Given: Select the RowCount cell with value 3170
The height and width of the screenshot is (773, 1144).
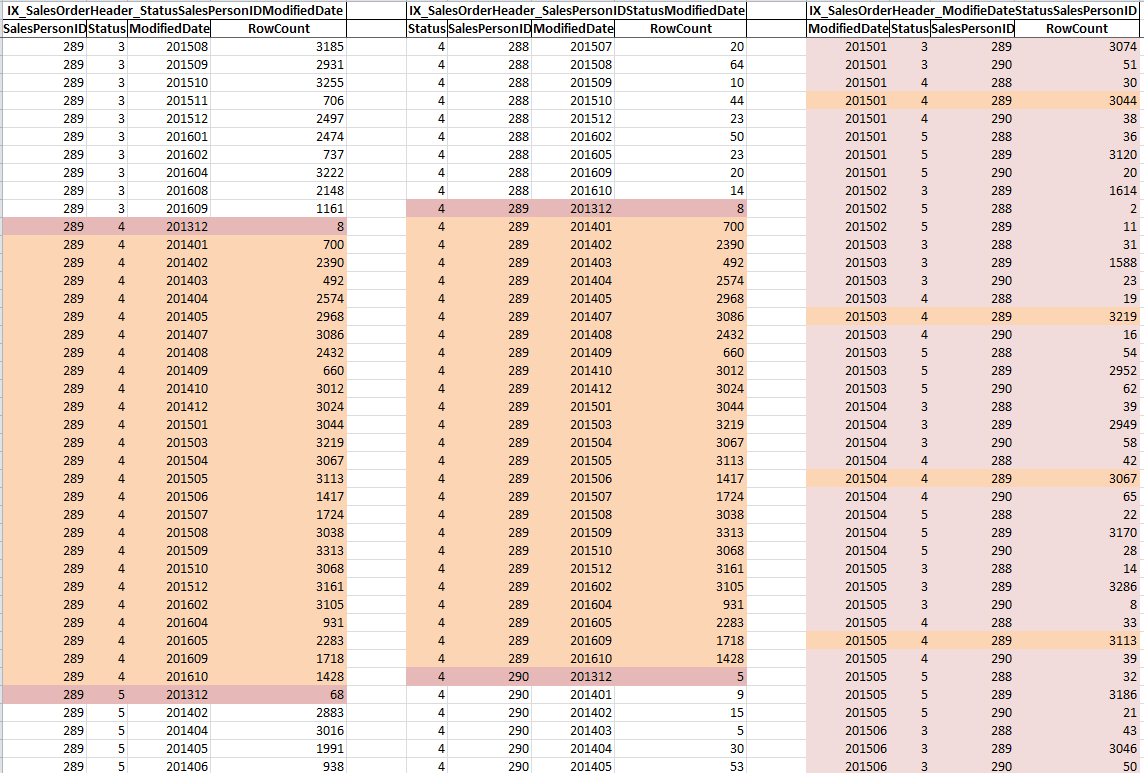Looking at the screenshot, I should [x=1077, y=532].
